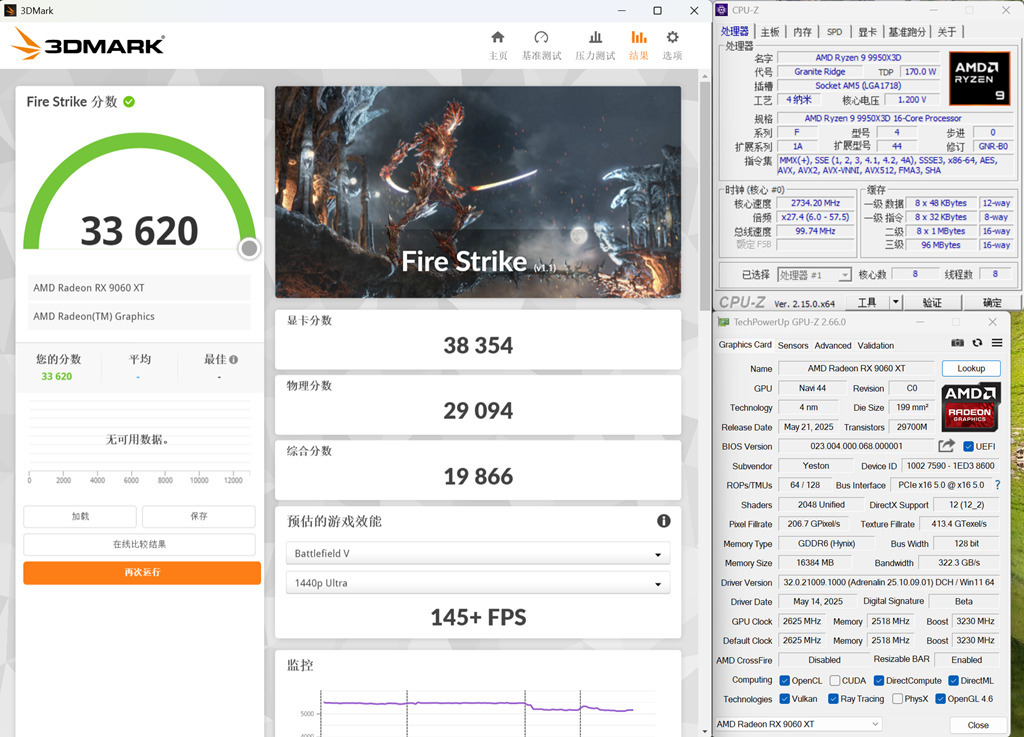Open the GPU selector dropdown in GPU-Z
Viewport: 1024px width, 737px height.
(x=798, y=724)
